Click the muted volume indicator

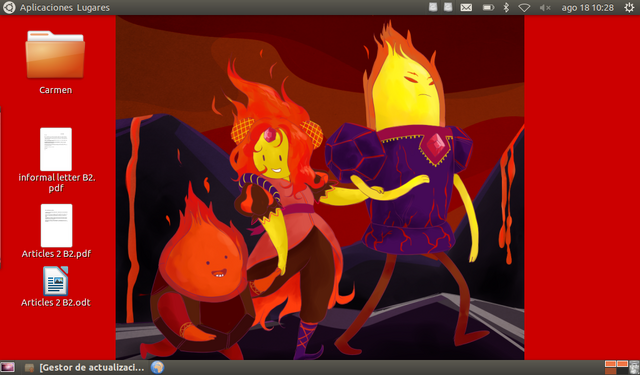coord(545,7)
